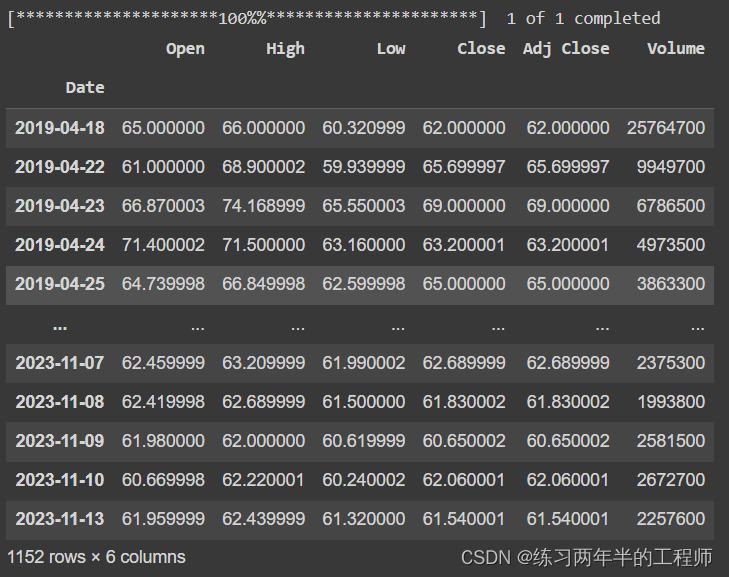Click High value 63.209999
This screenshot has width=729, height=577.
[x=264, y=363]
